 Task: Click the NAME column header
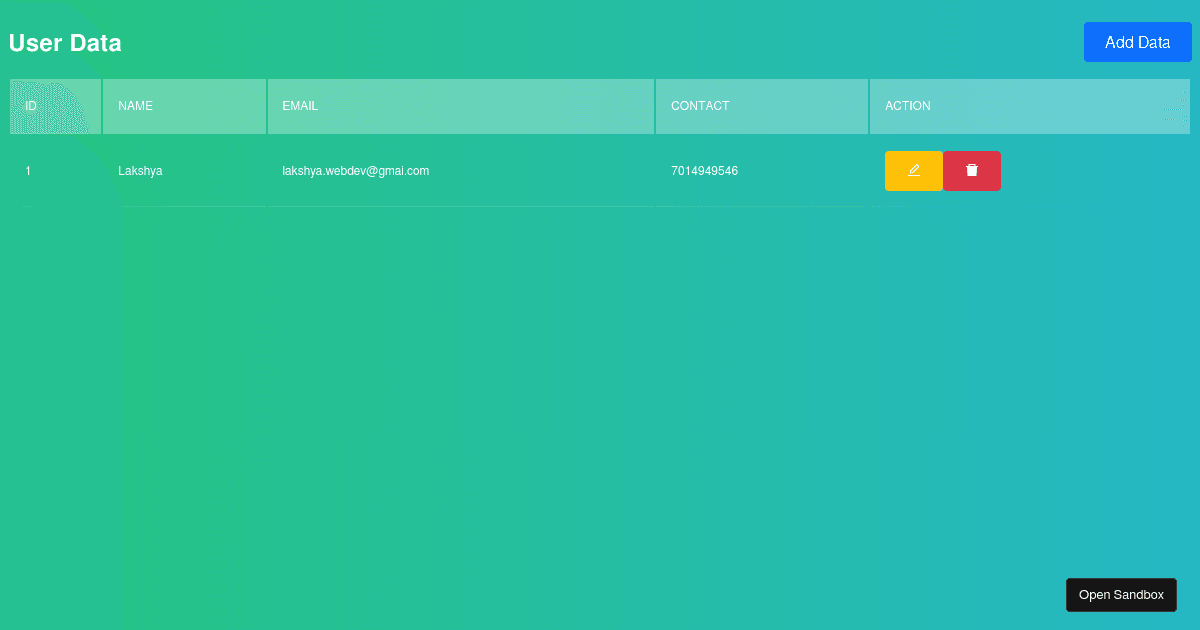pyautogui.click(x=136, y=106)
